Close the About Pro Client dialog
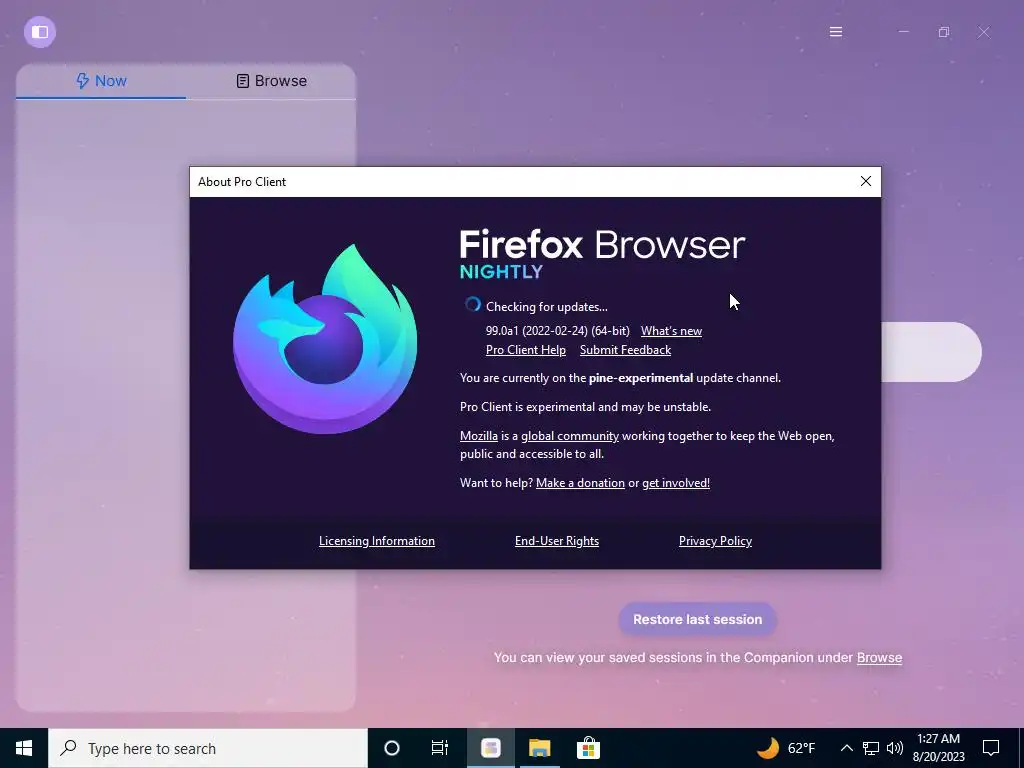This screenshot has width=1024, height=768. pos(865,182)
